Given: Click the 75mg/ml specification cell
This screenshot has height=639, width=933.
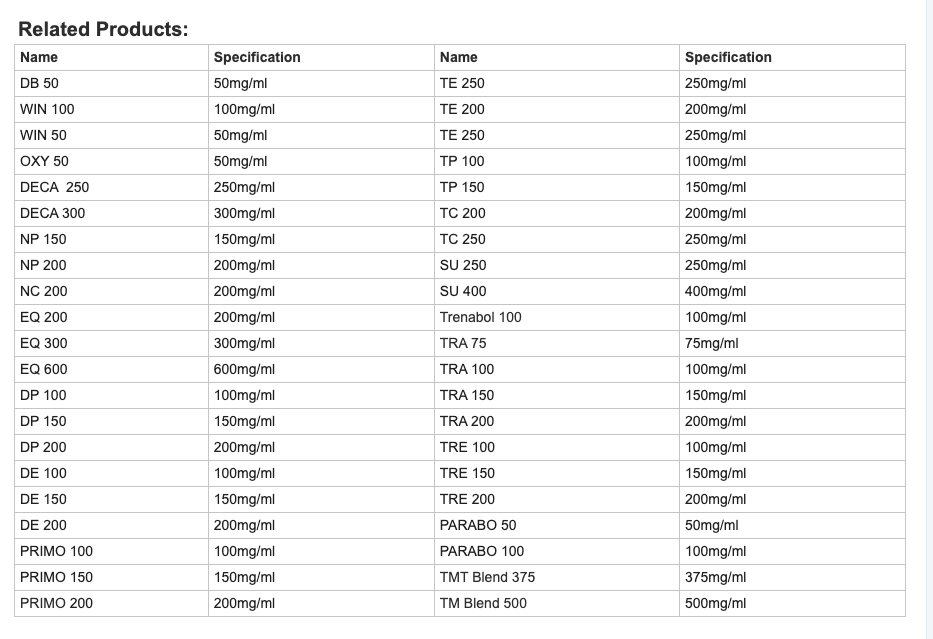Looking at the screenshot, I should (x=711, y=343).
